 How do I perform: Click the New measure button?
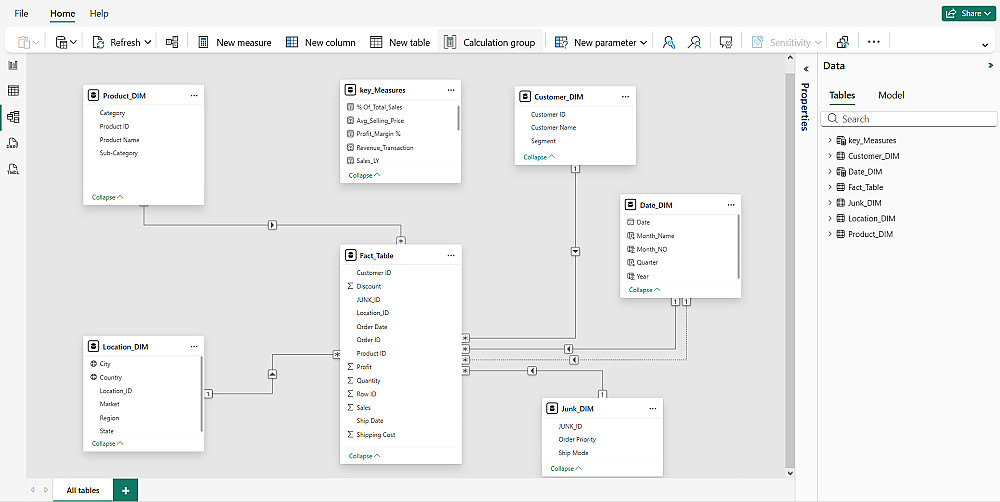234,42
